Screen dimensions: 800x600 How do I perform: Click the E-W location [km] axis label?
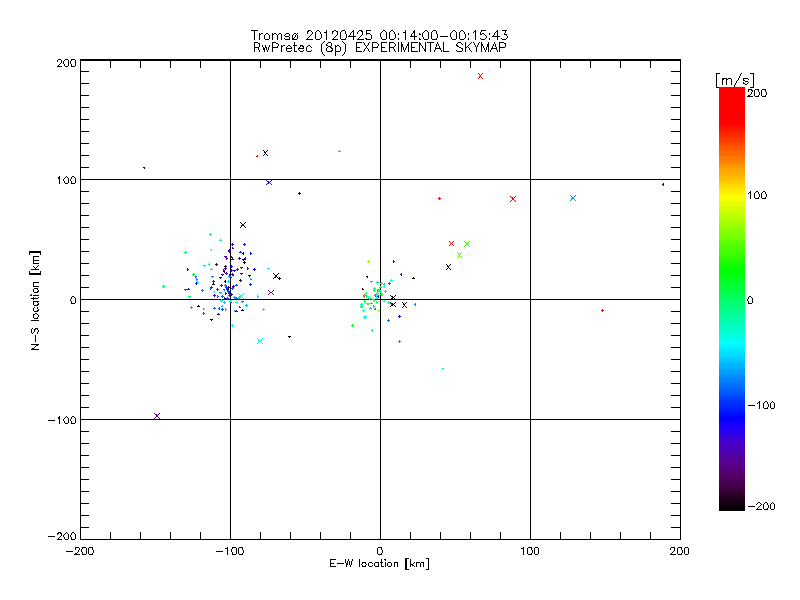coord(379,564)
